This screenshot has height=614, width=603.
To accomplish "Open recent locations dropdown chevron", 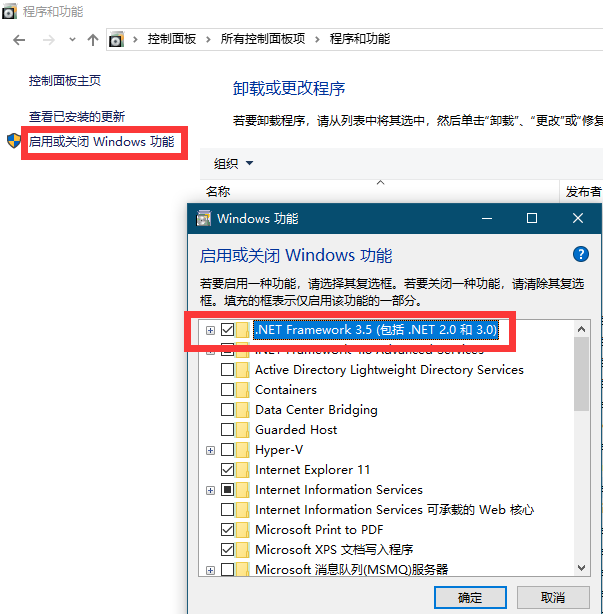I will coord(72,40).
